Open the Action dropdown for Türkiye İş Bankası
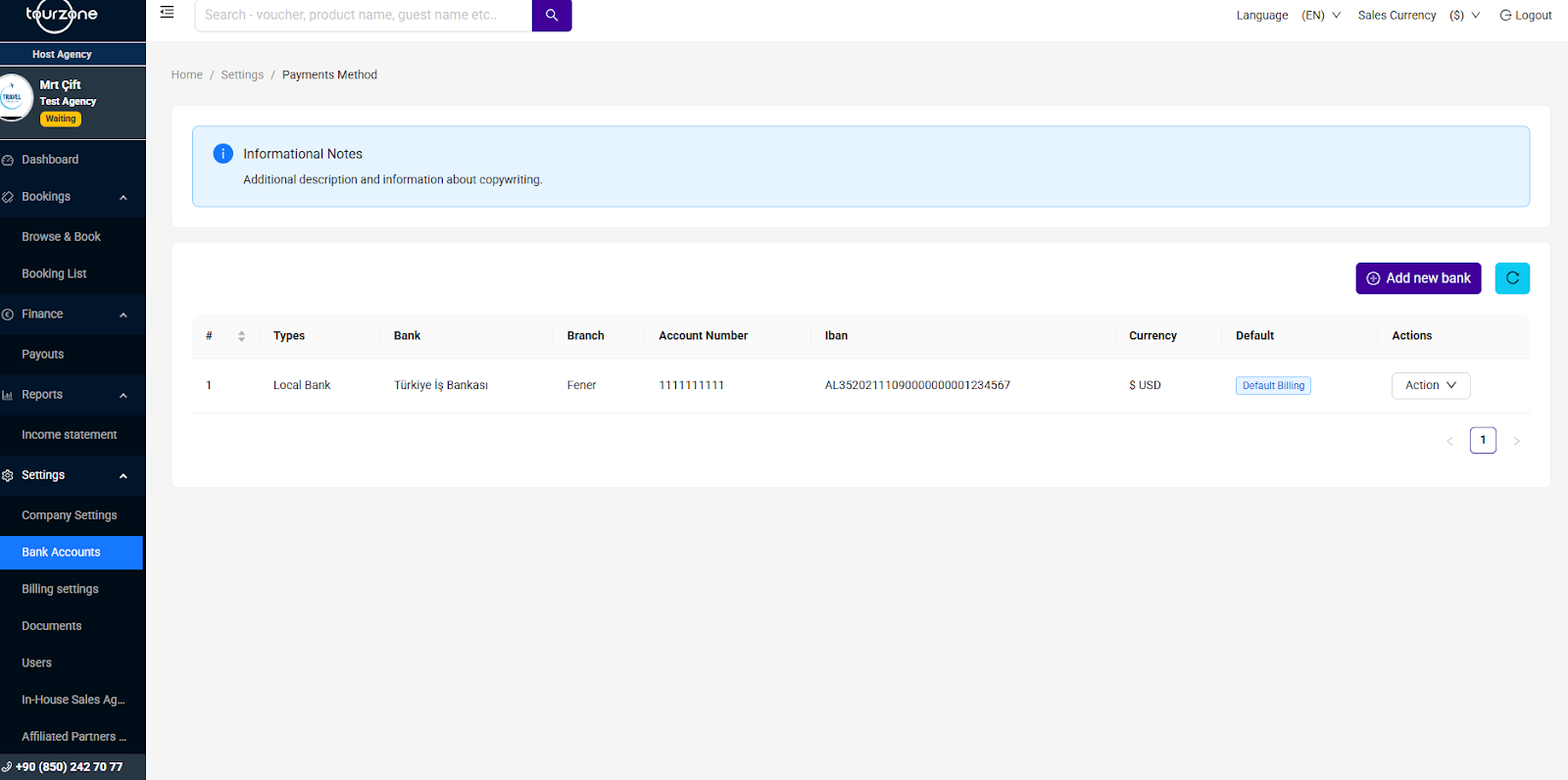 click(1431, 386)
